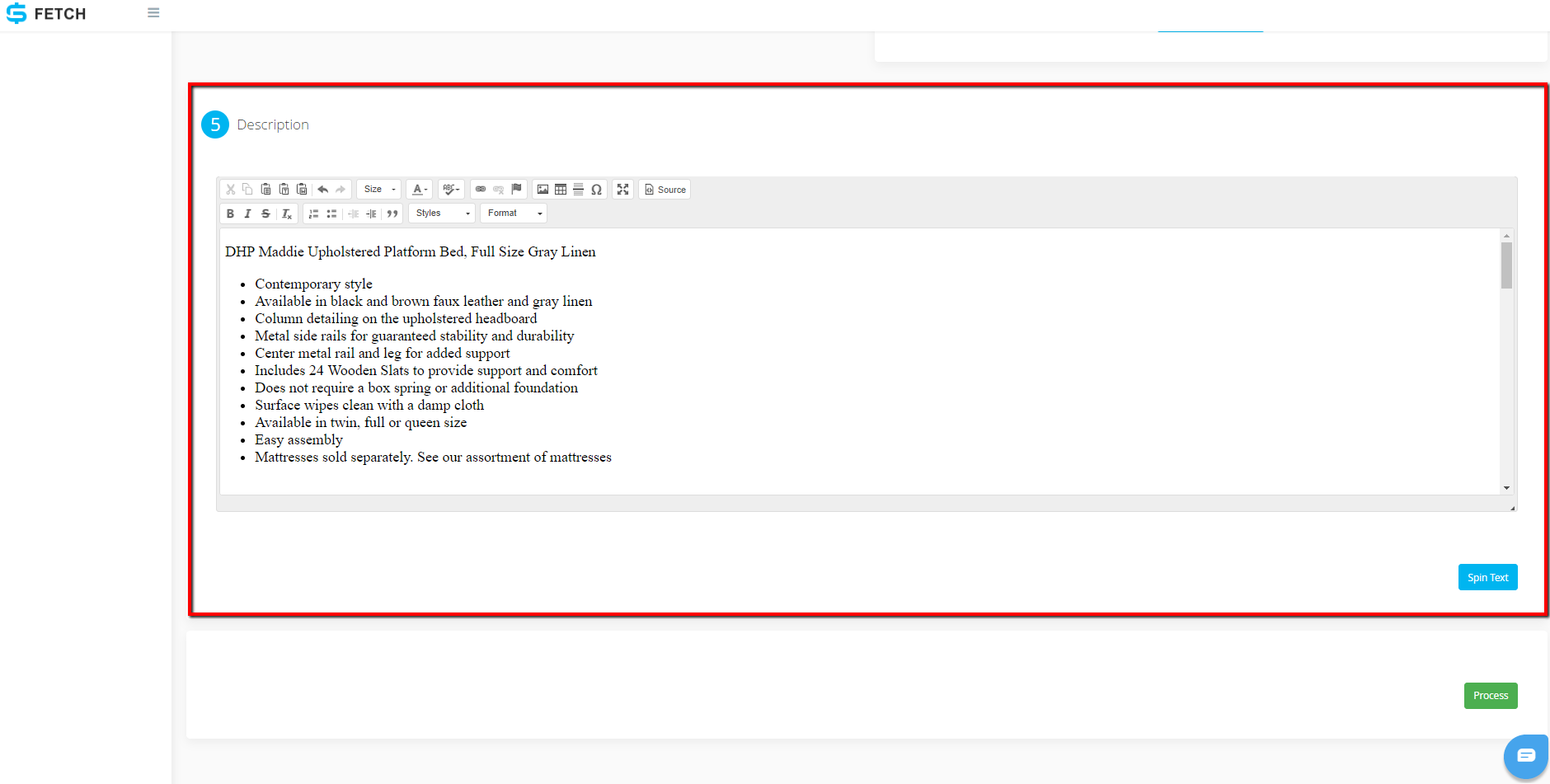Click 'Column detailing on the upholstered headboard' line

point(396,318)
